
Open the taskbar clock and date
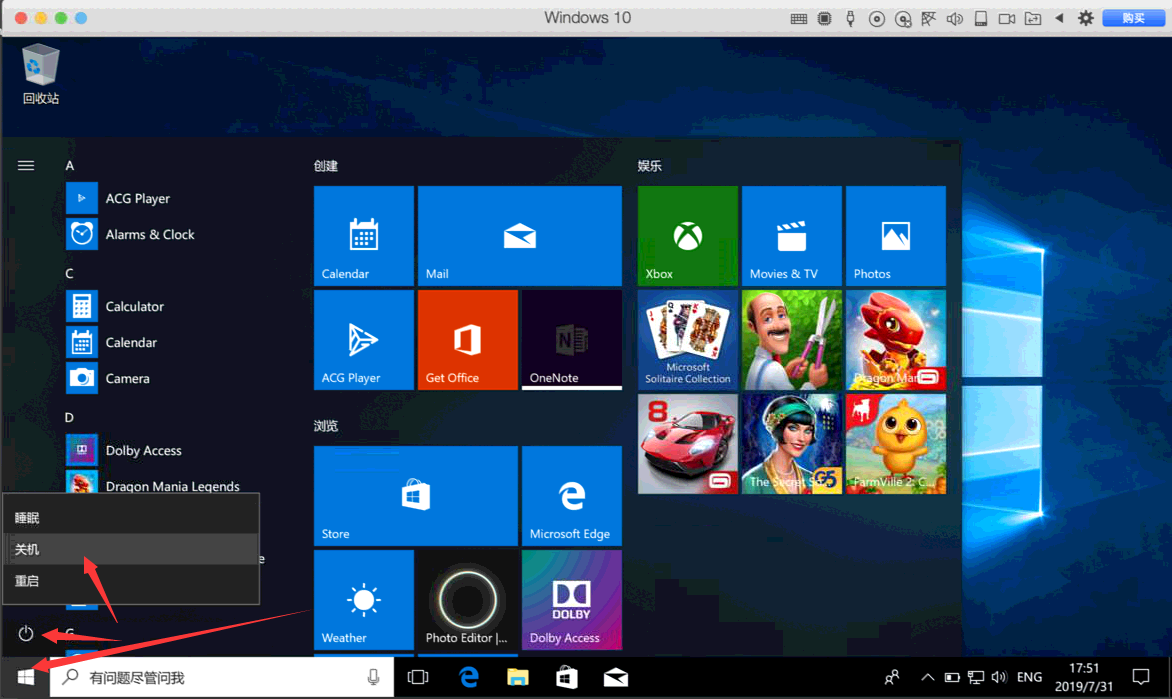1084,677
